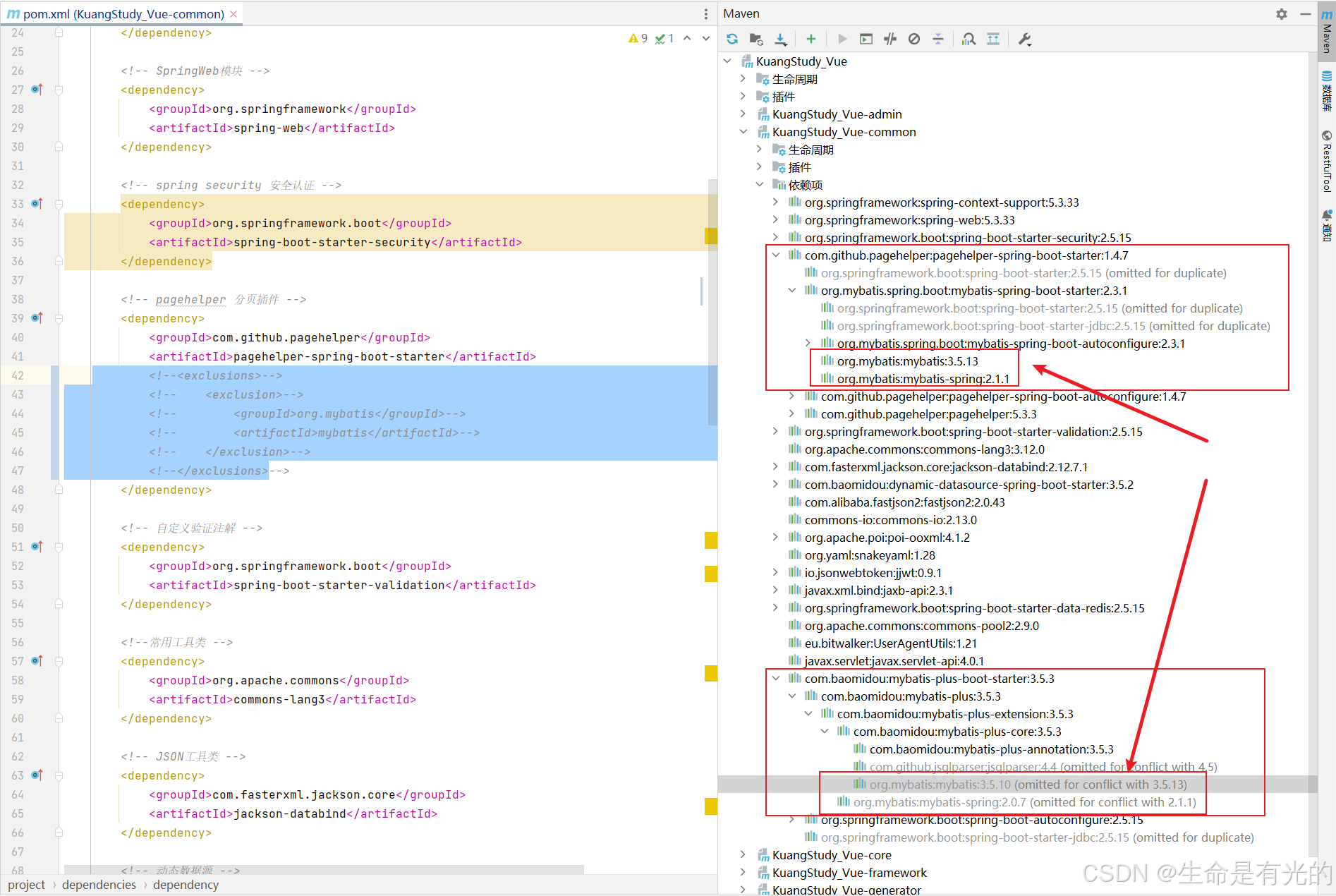Click the green check typo indicator
The image size is (1336, 896).
coord(664,38)
